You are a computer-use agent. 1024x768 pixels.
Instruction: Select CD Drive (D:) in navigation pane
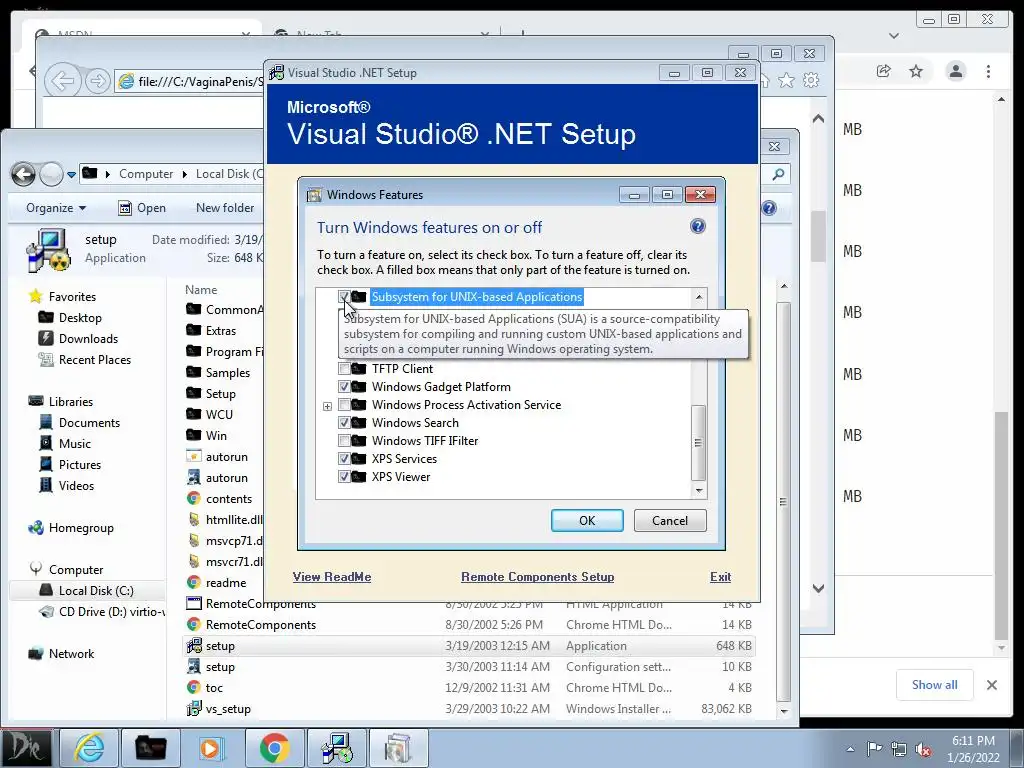(102, 612)
